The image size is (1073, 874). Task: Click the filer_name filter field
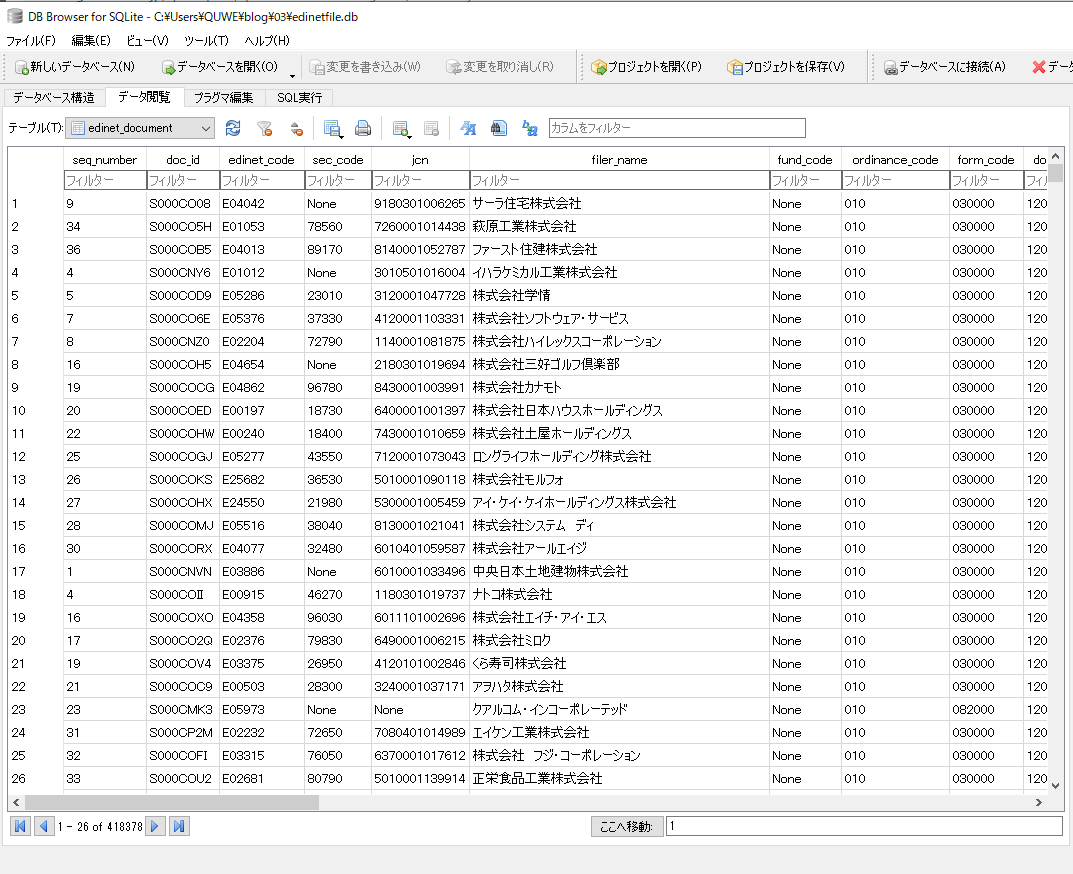click(619, 180)
